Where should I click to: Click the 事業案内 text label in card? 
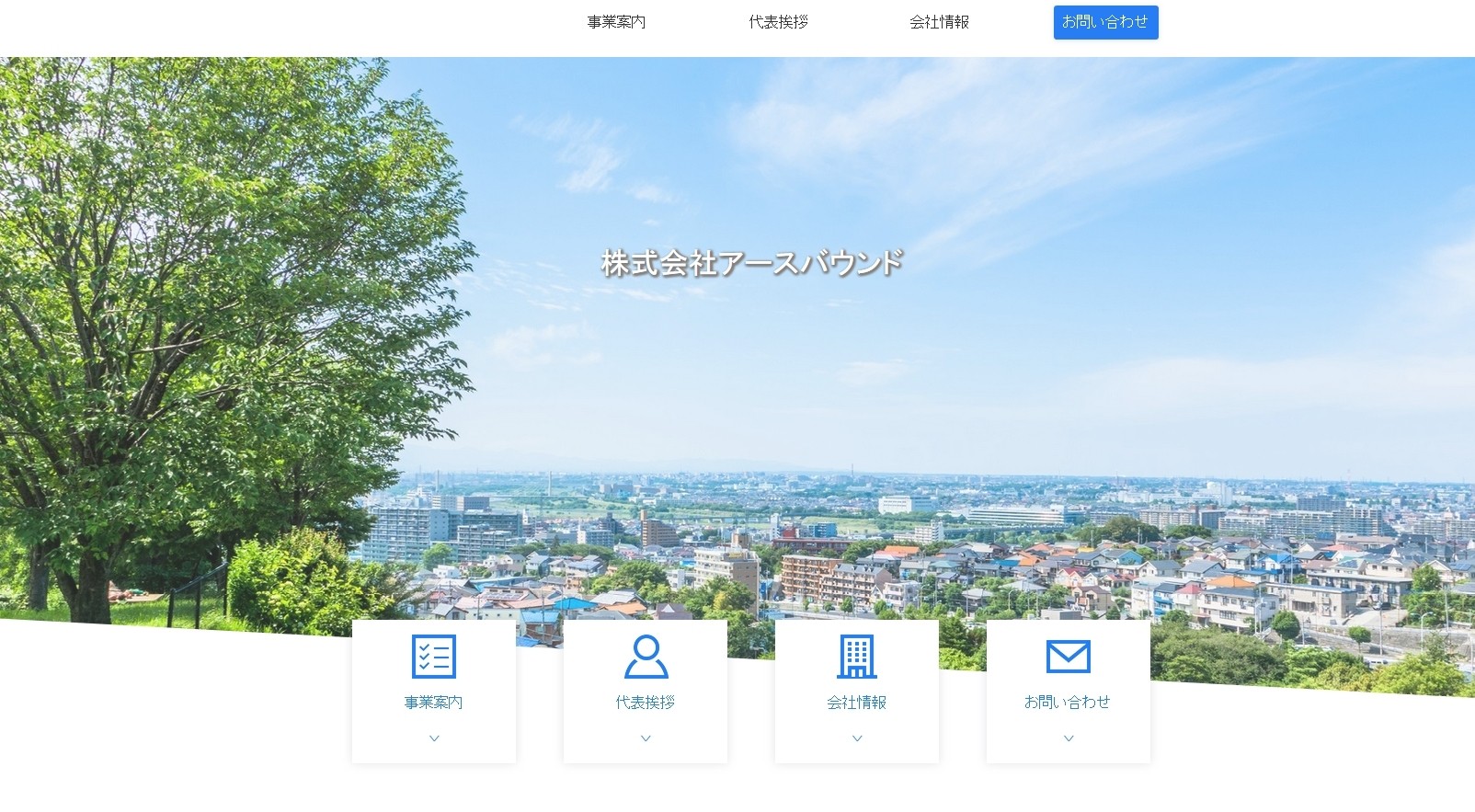pos(433,703)
